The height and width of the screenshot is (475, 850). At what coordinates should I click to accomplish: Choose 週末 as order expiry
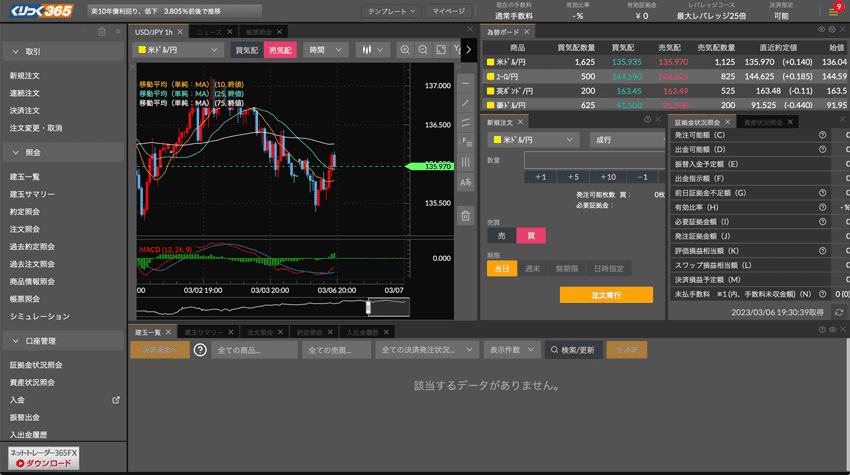[533, 269]
